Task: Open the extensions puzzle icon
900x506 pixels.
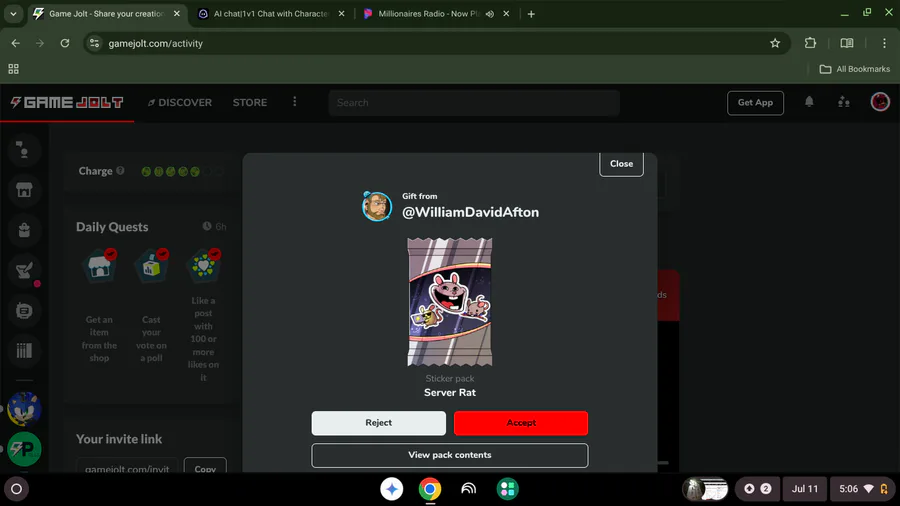Action: pos(810,43)
